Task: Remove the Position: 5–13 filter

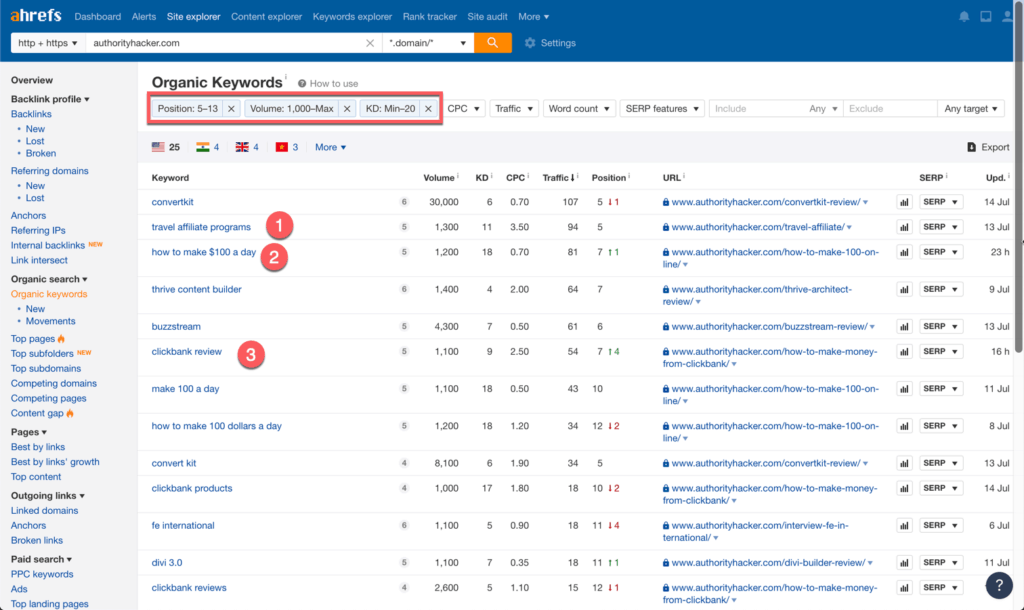Action: pos(231,109)
